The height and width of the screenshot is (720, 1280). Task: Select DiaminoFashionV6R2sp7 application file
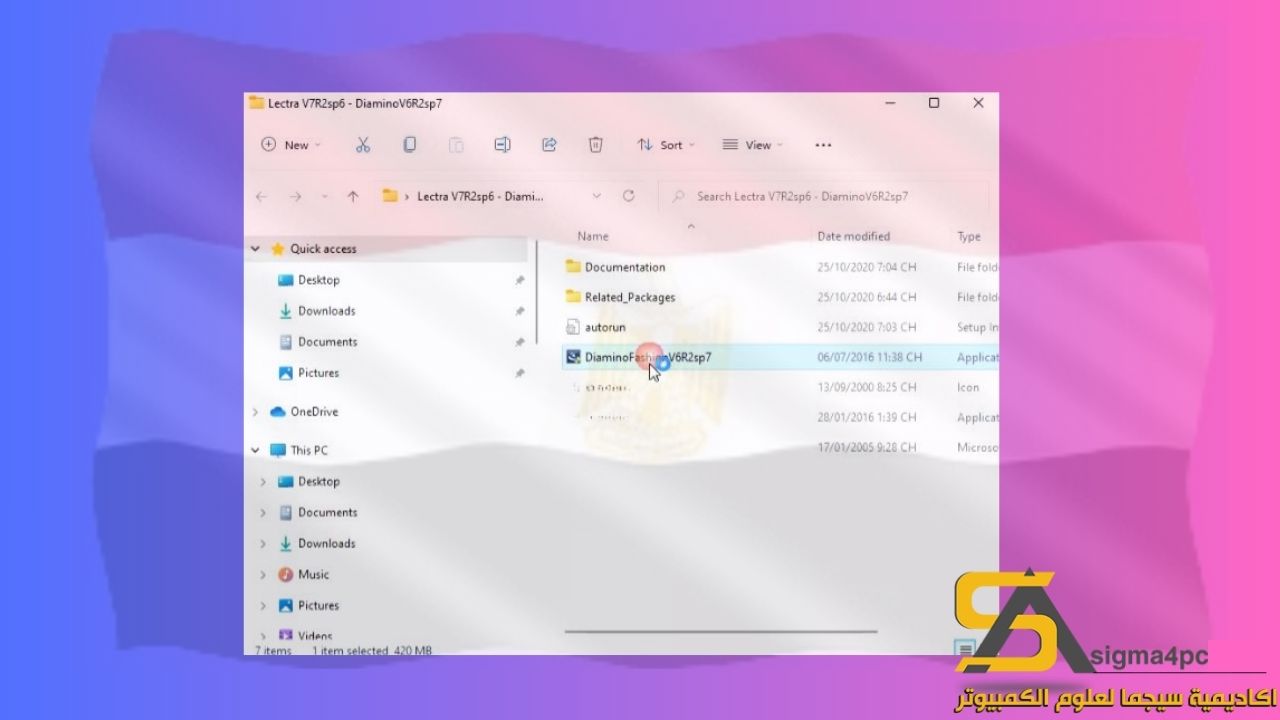648,357
